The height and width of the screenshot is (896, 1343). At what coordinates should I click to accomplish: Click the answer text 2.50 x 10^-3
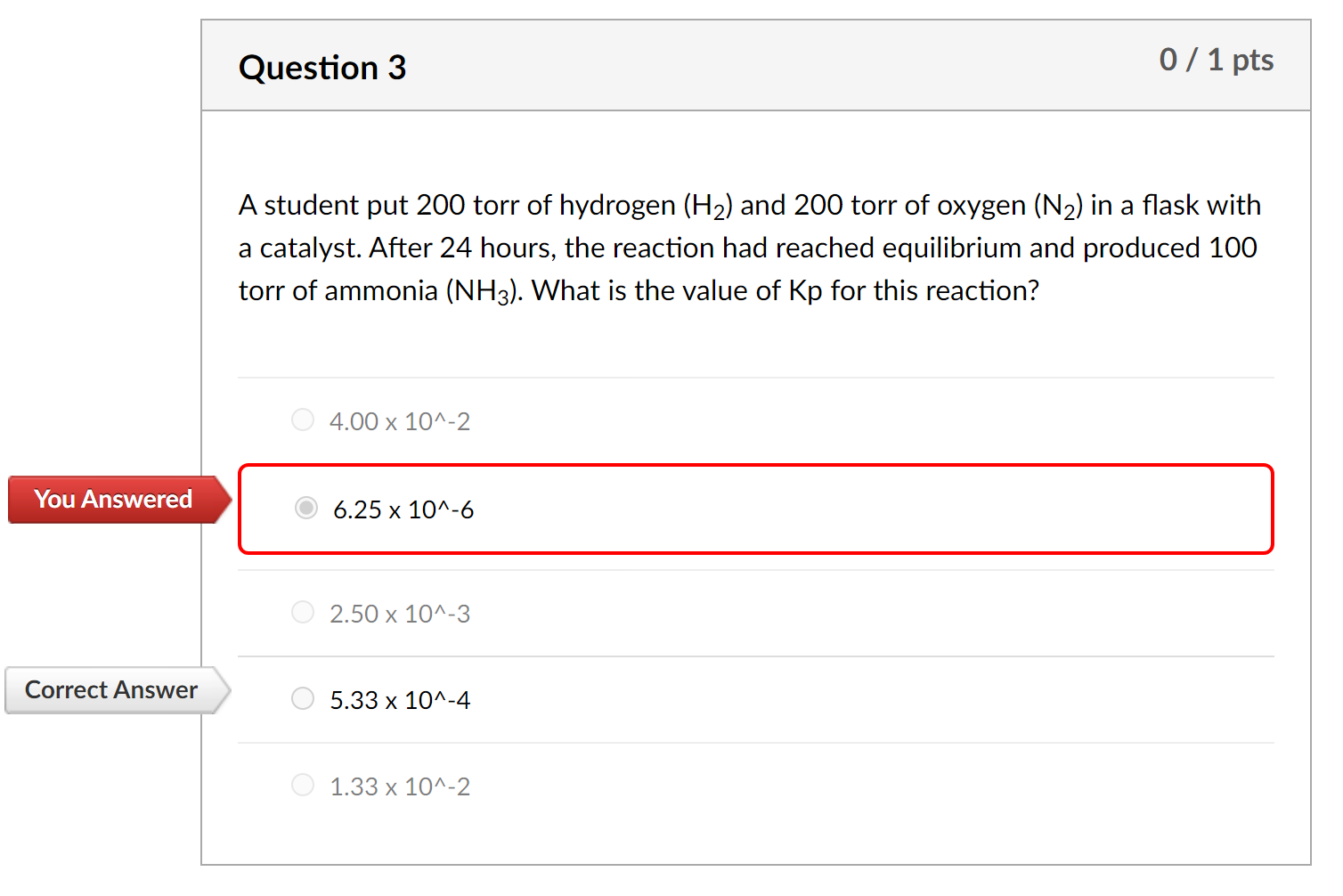pyautogui.click(x=400, y=613)
